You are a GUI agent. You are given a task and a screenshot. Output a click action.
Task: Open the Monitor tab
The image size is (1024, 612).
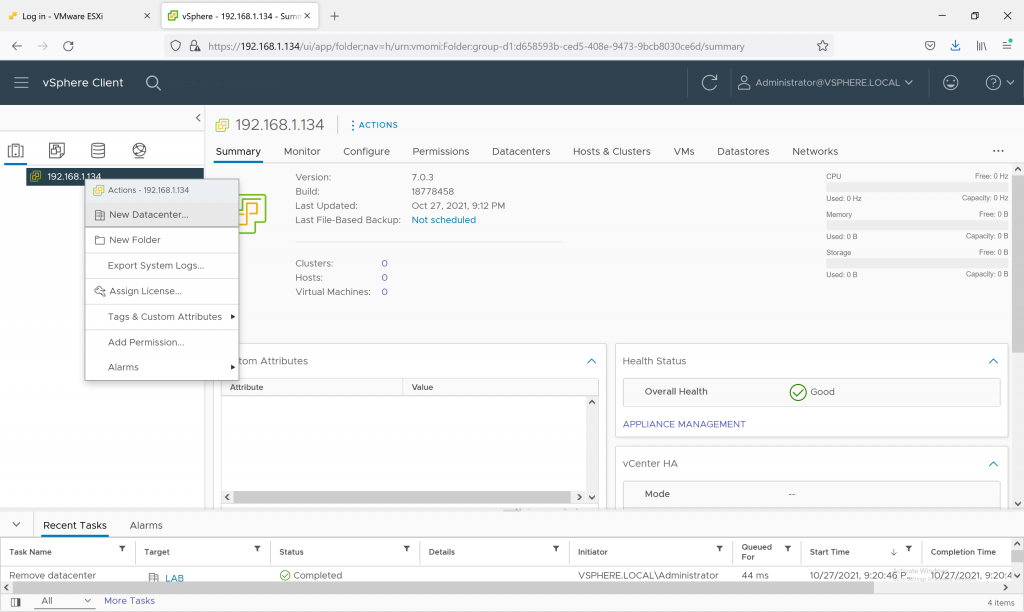(302, 152)
